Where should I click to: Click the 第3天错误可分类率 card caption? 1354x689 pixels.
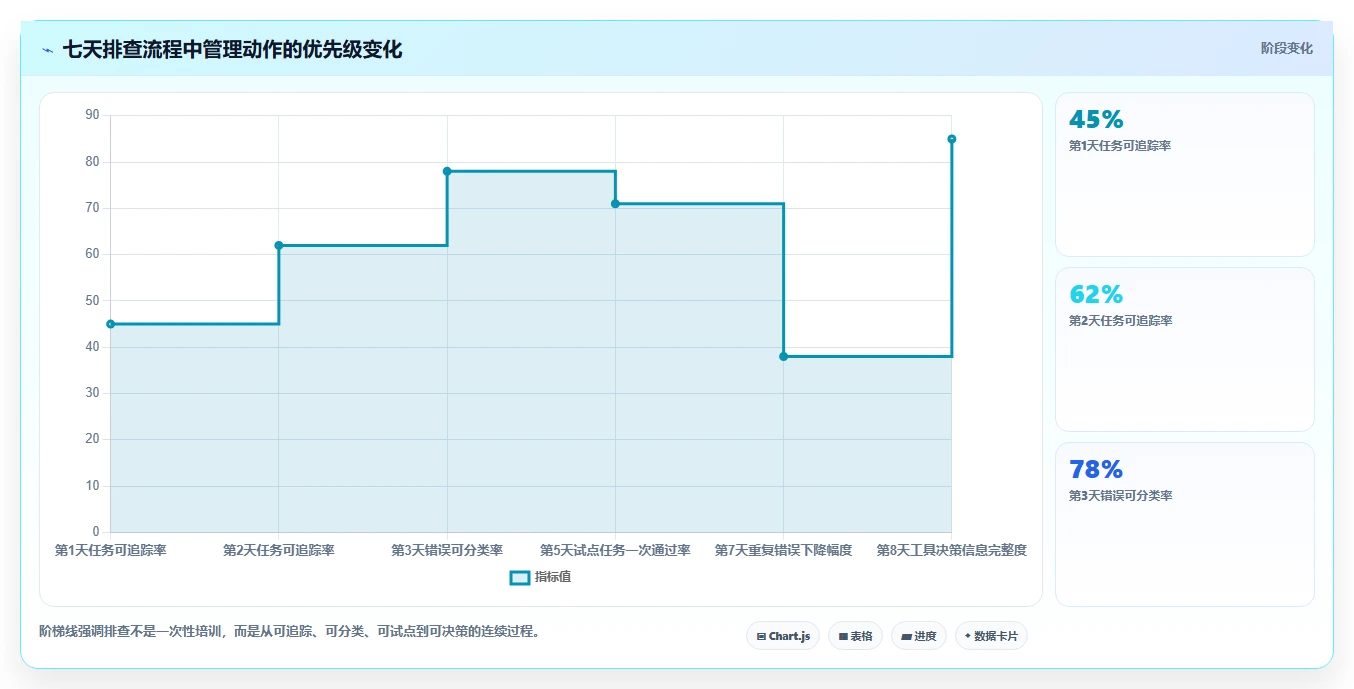(1120, 496)
